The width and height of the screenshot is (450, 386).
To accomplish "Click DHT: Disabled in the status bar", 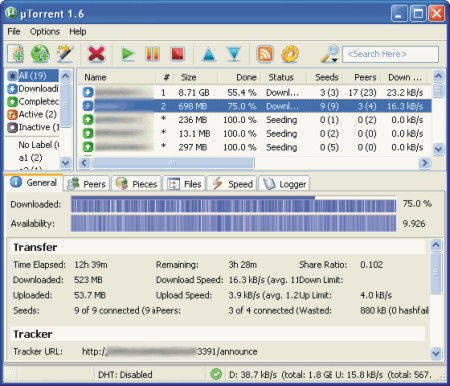I will pyautogui.click(x=125, y=375).
